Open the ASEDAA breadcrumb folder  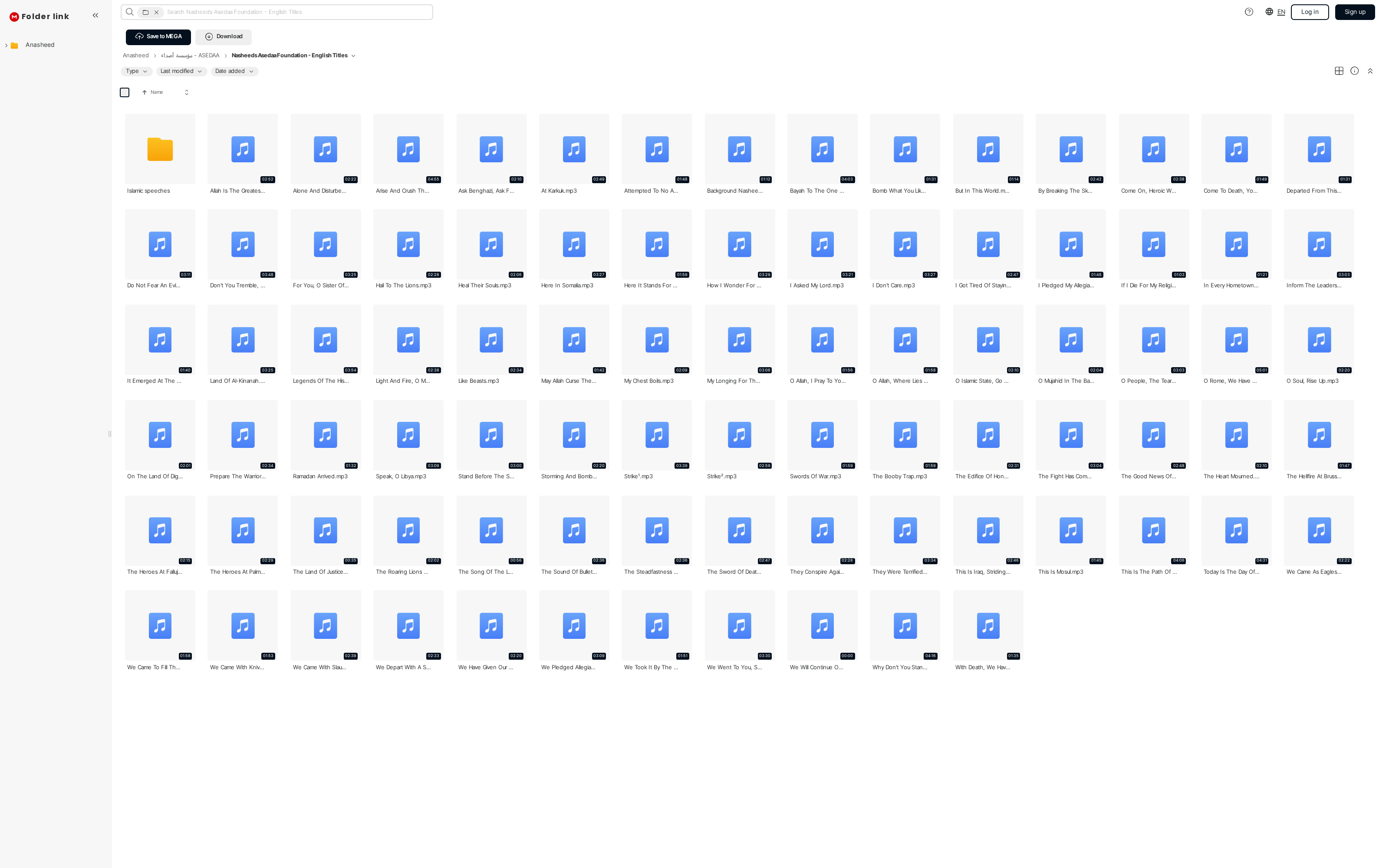pos(190,56)
